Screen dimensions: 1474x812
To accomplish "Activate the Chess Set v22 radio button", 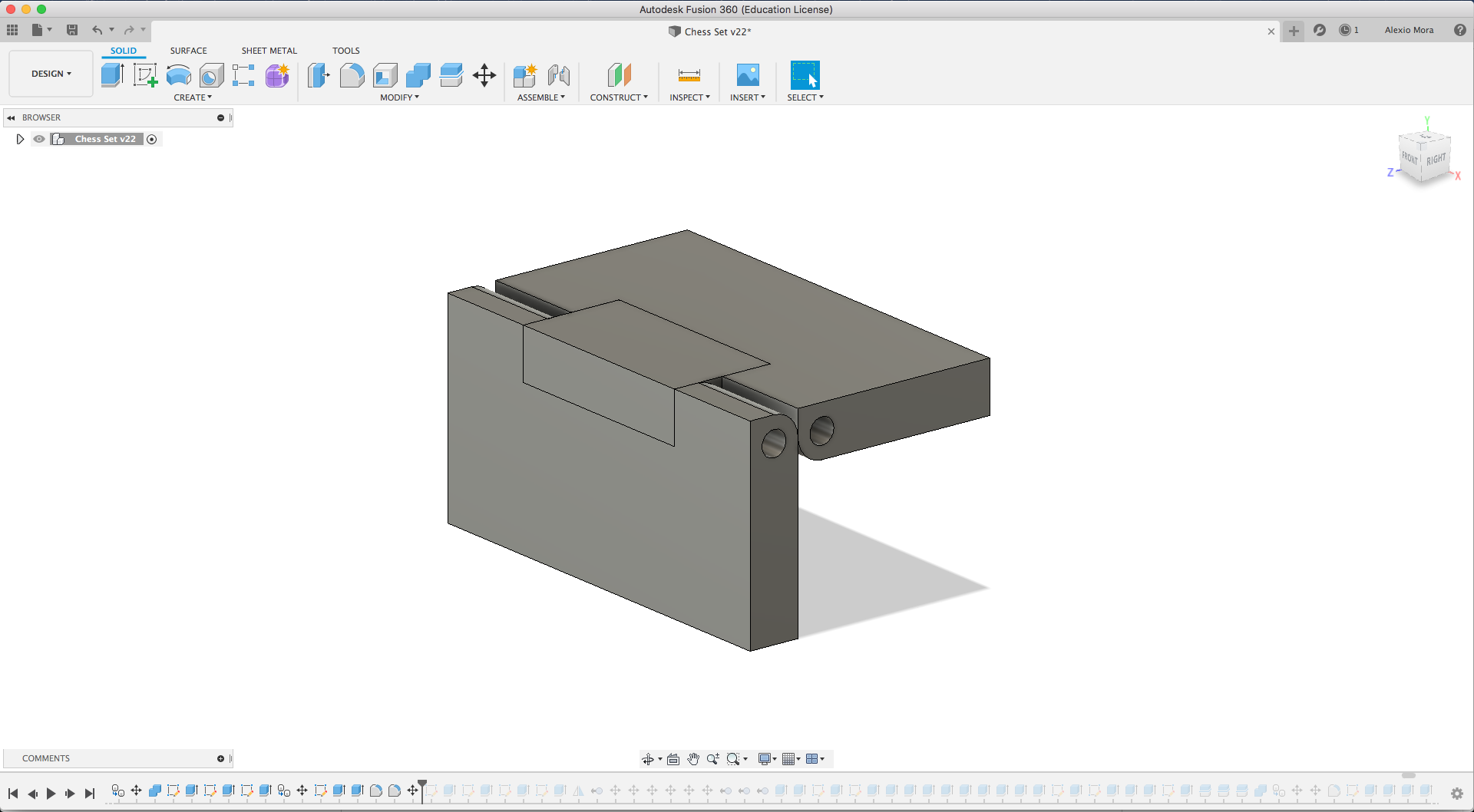I will pyautogui.click(x=152, y=139).
